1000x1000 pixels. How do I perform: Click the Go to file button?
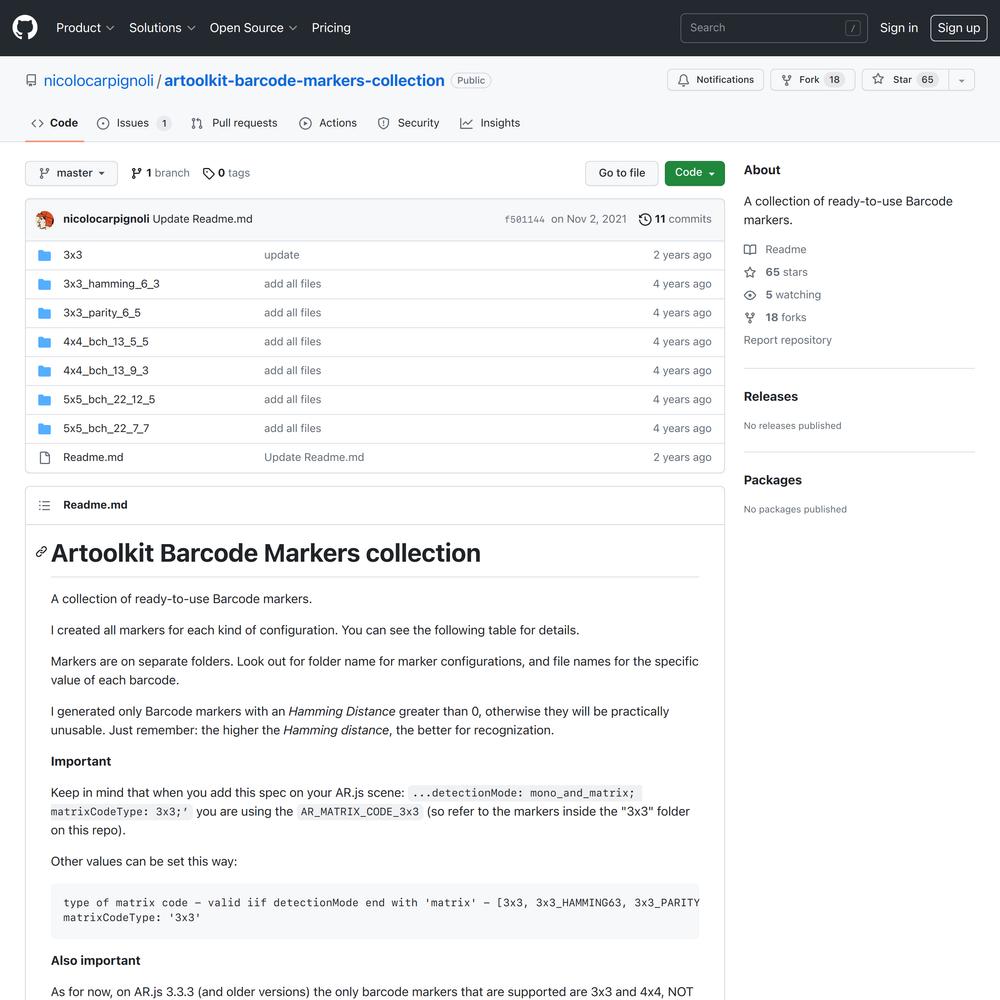click(x=621, y=173)
